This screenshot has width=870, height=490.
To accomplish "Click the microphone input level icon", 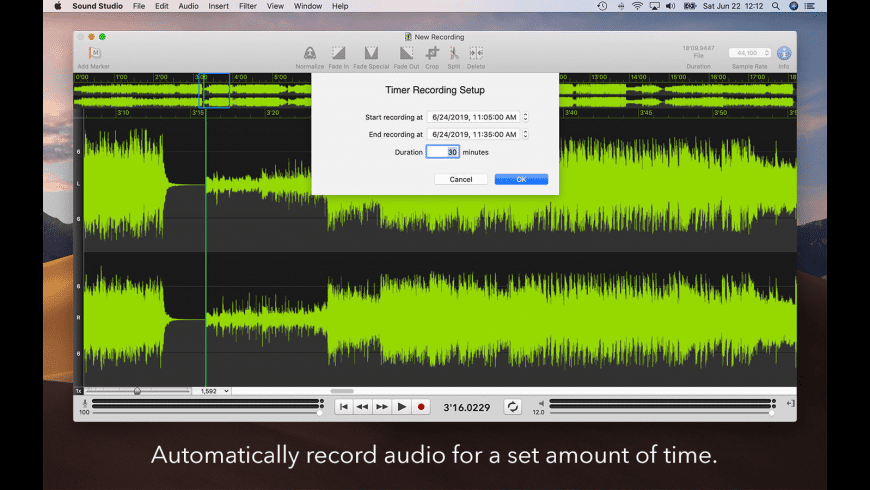I will coord(85,403).
